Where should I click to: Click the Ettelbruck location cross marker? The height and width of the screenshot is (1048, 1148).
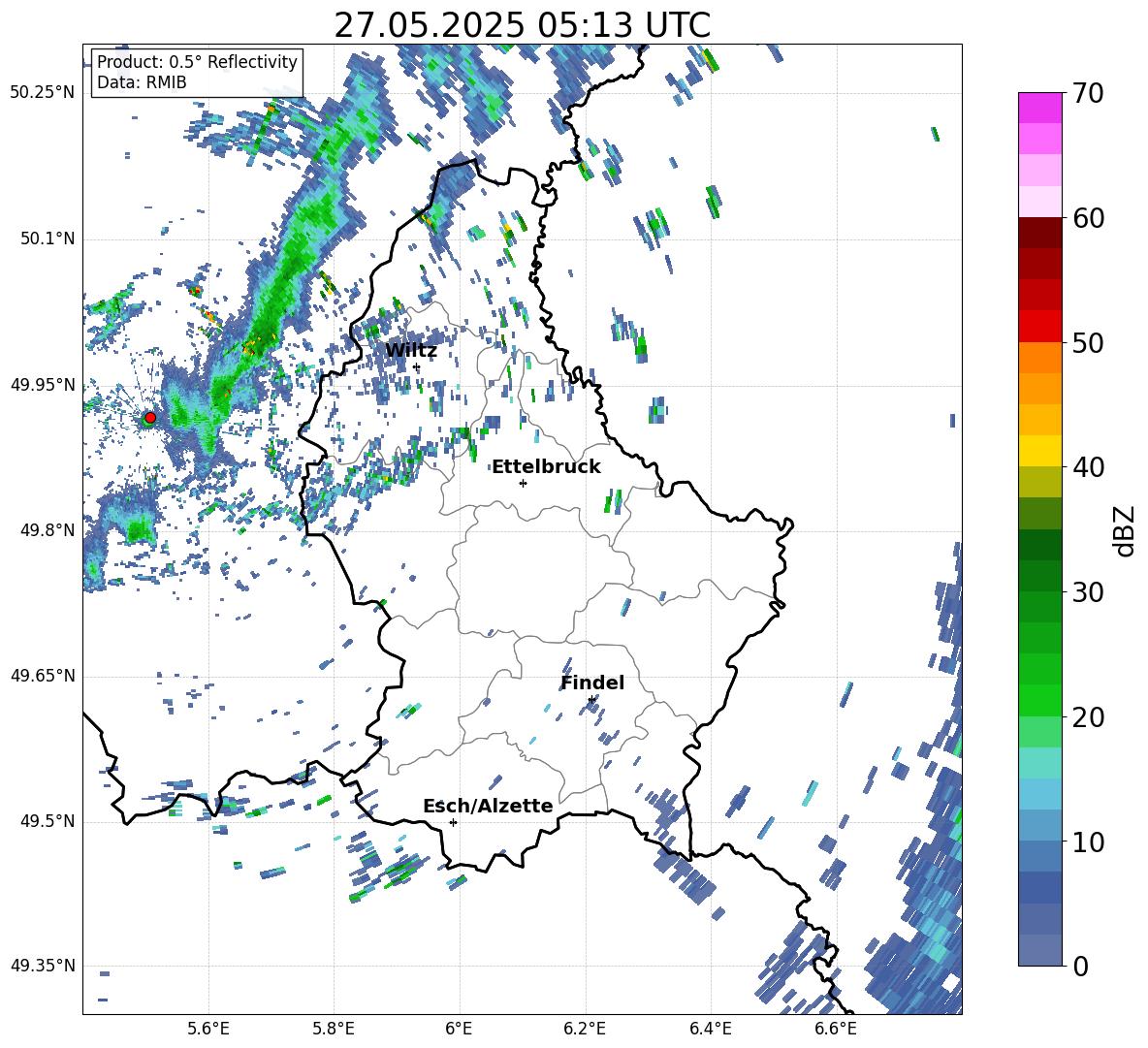point(523,483)
